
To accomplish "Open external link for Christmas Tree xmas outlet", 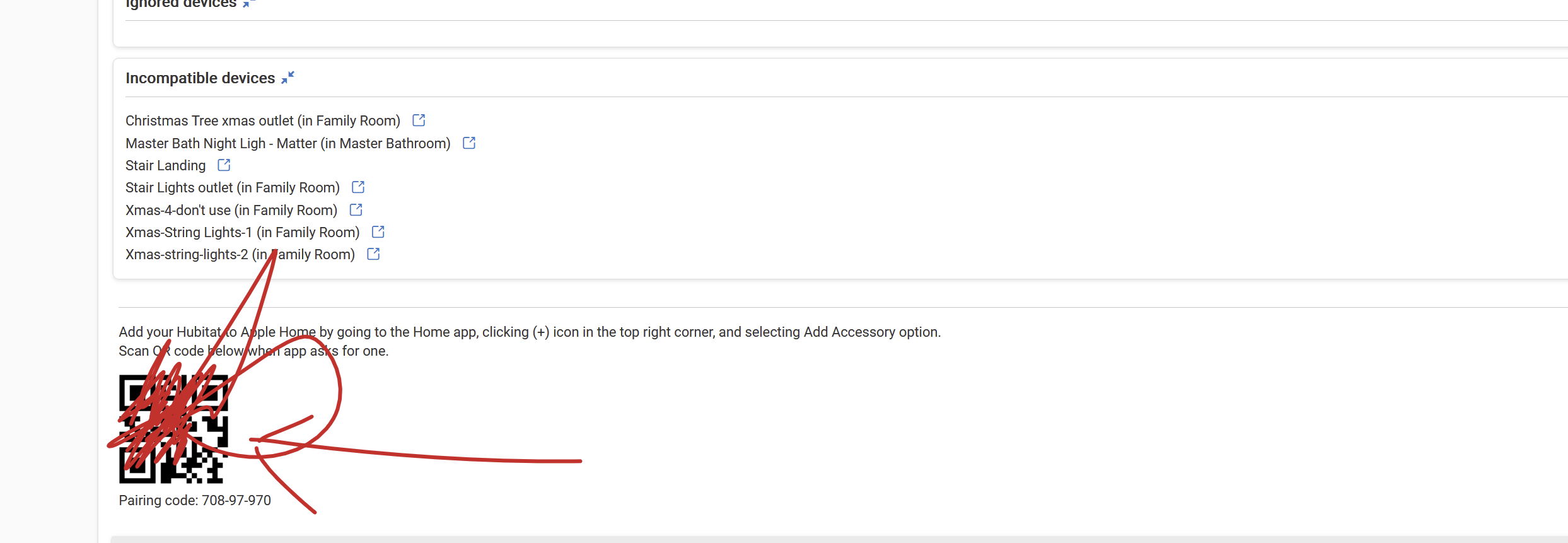I will click(419, 120).
